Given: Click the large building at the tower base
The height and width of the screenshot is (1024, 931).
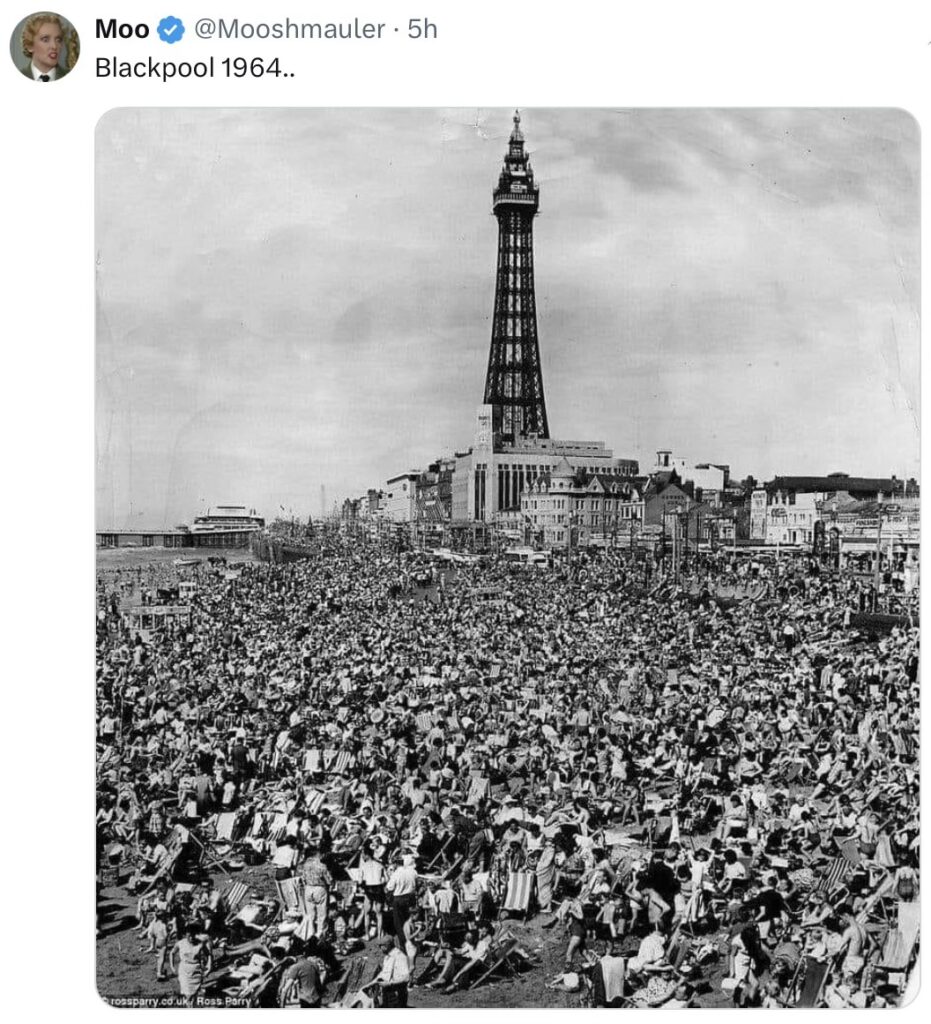Looking at the screenshot, I should [x=542, y=481].
